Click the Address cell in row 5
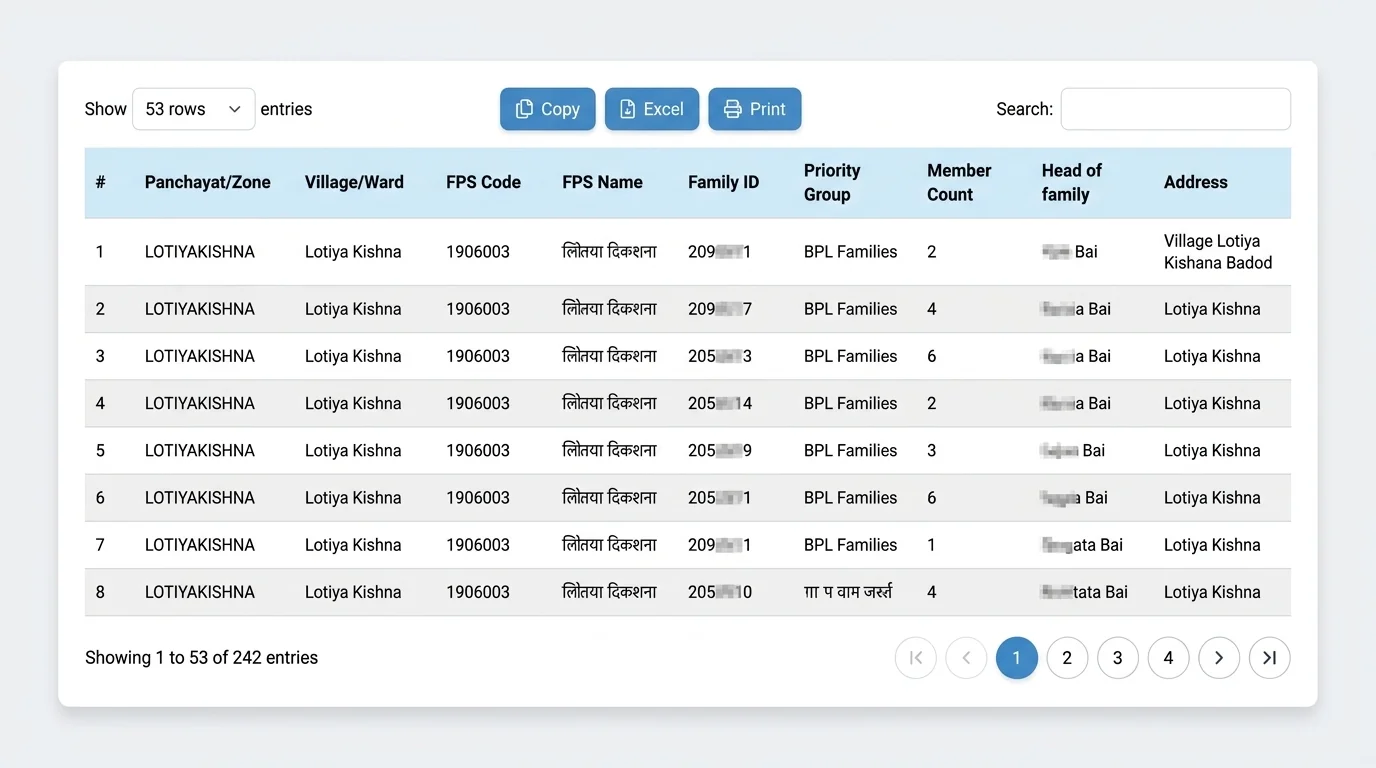 [1212, 451]
